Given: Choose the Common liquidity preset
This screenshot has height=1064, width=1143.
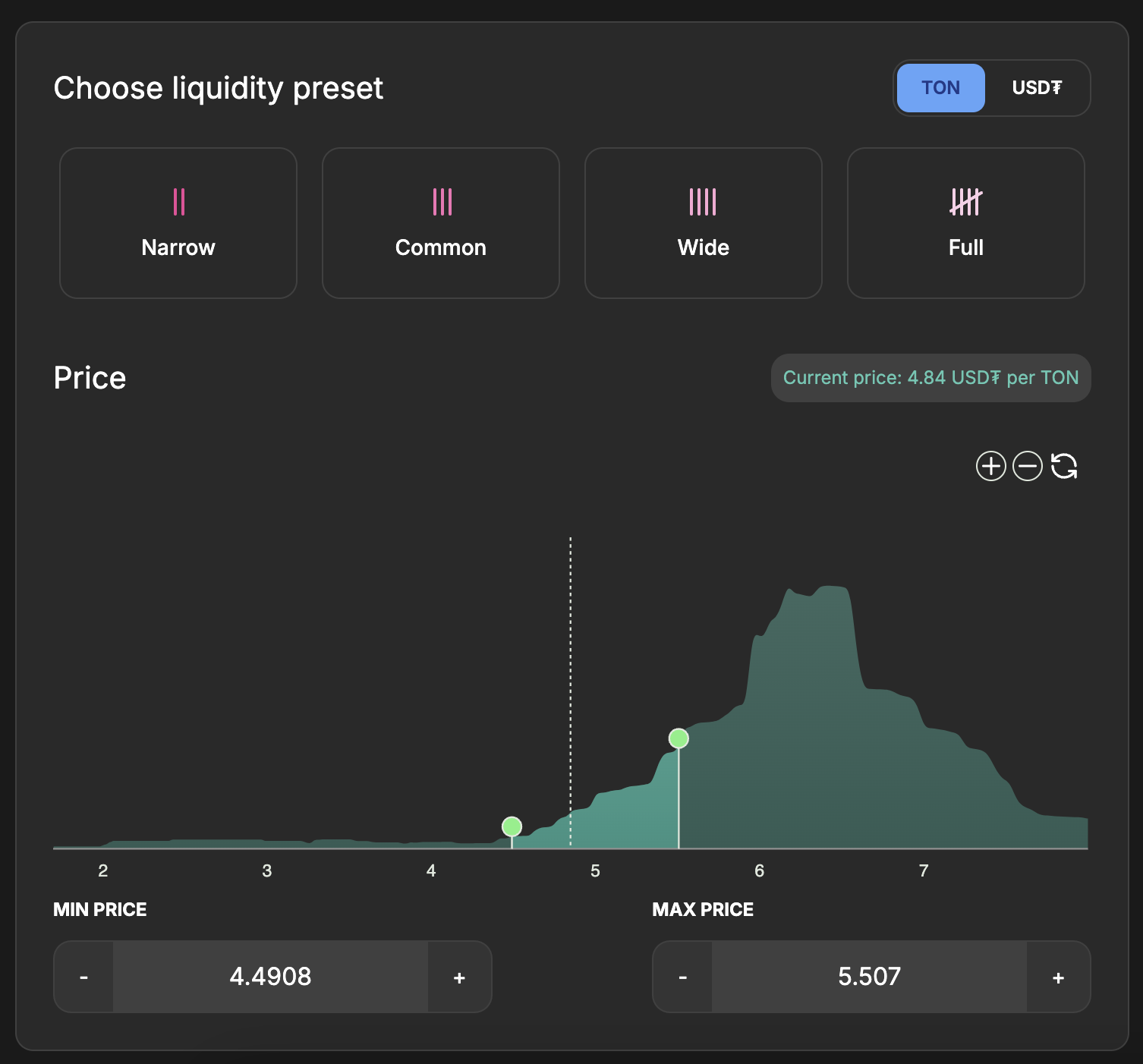Looking at the screenshot, I should pos(441,223).
